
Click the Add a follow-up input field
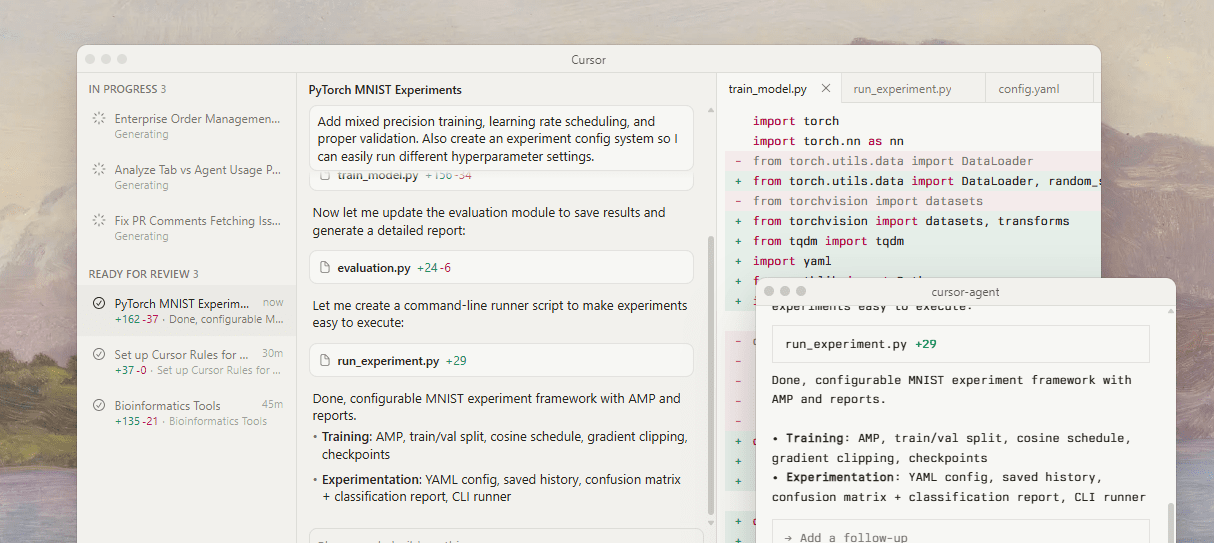(x=960, y=537)
